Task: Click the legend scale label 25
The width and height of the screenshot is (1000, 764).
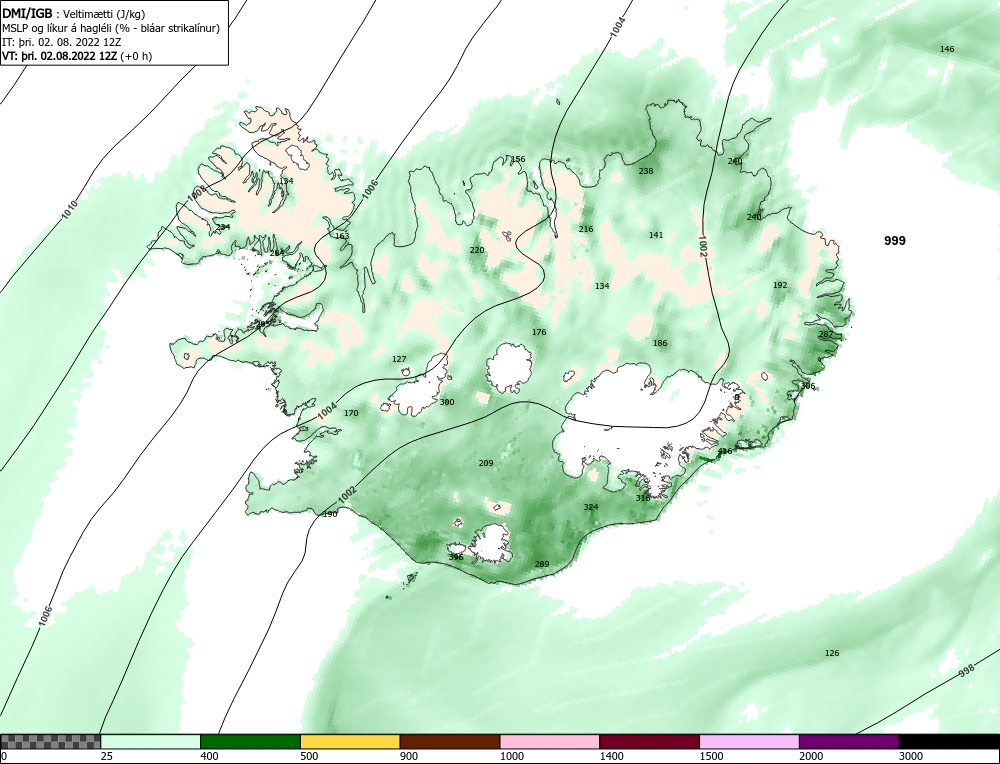Action: tap(105, 756)
